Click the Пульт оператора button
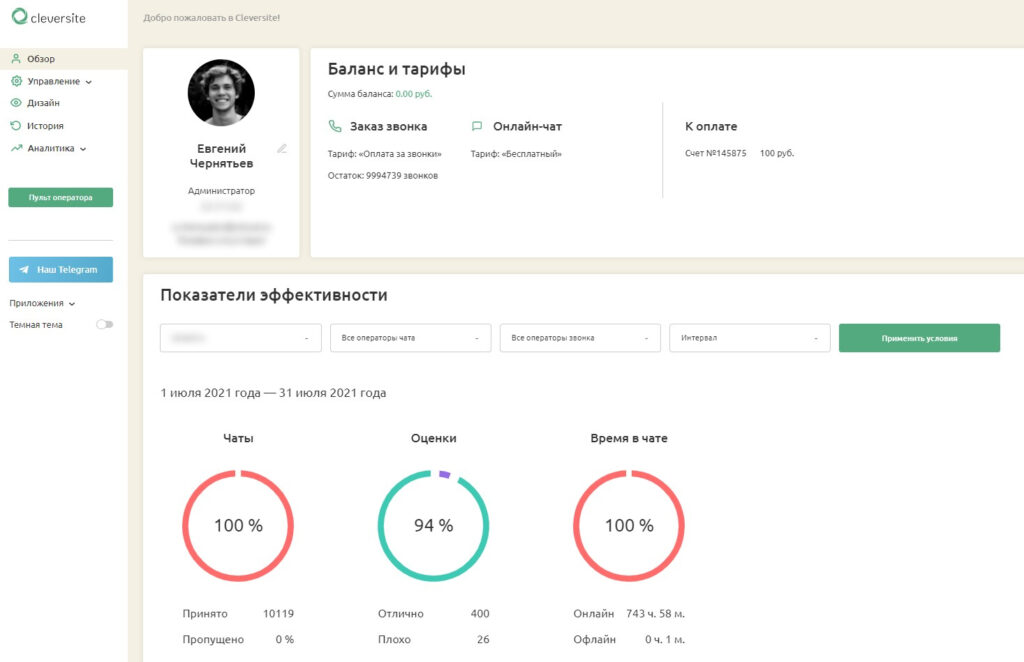This screenshot has height=662, width=1024. click(61, 197)
